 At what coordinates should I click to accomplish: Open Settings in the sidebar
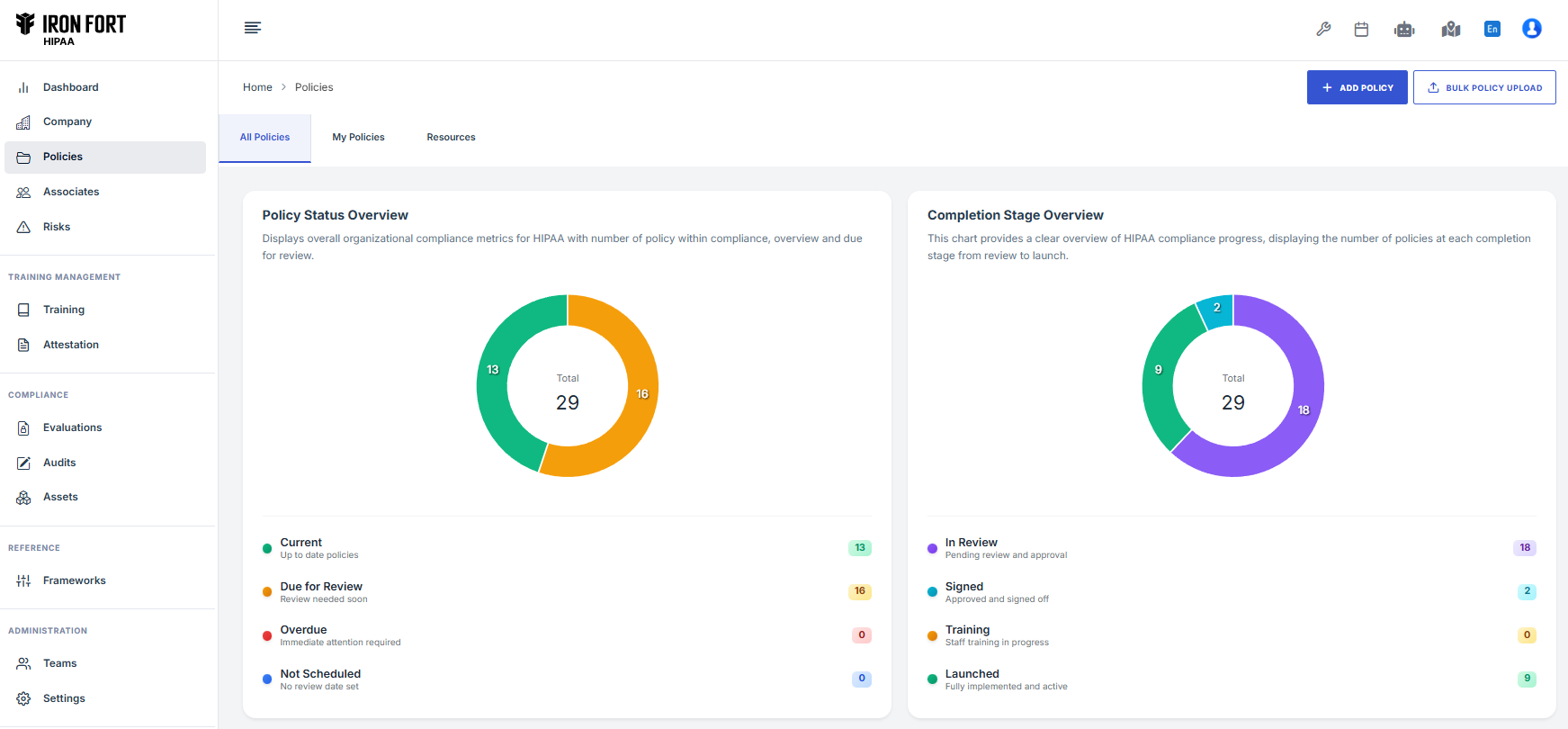(64, 698)
